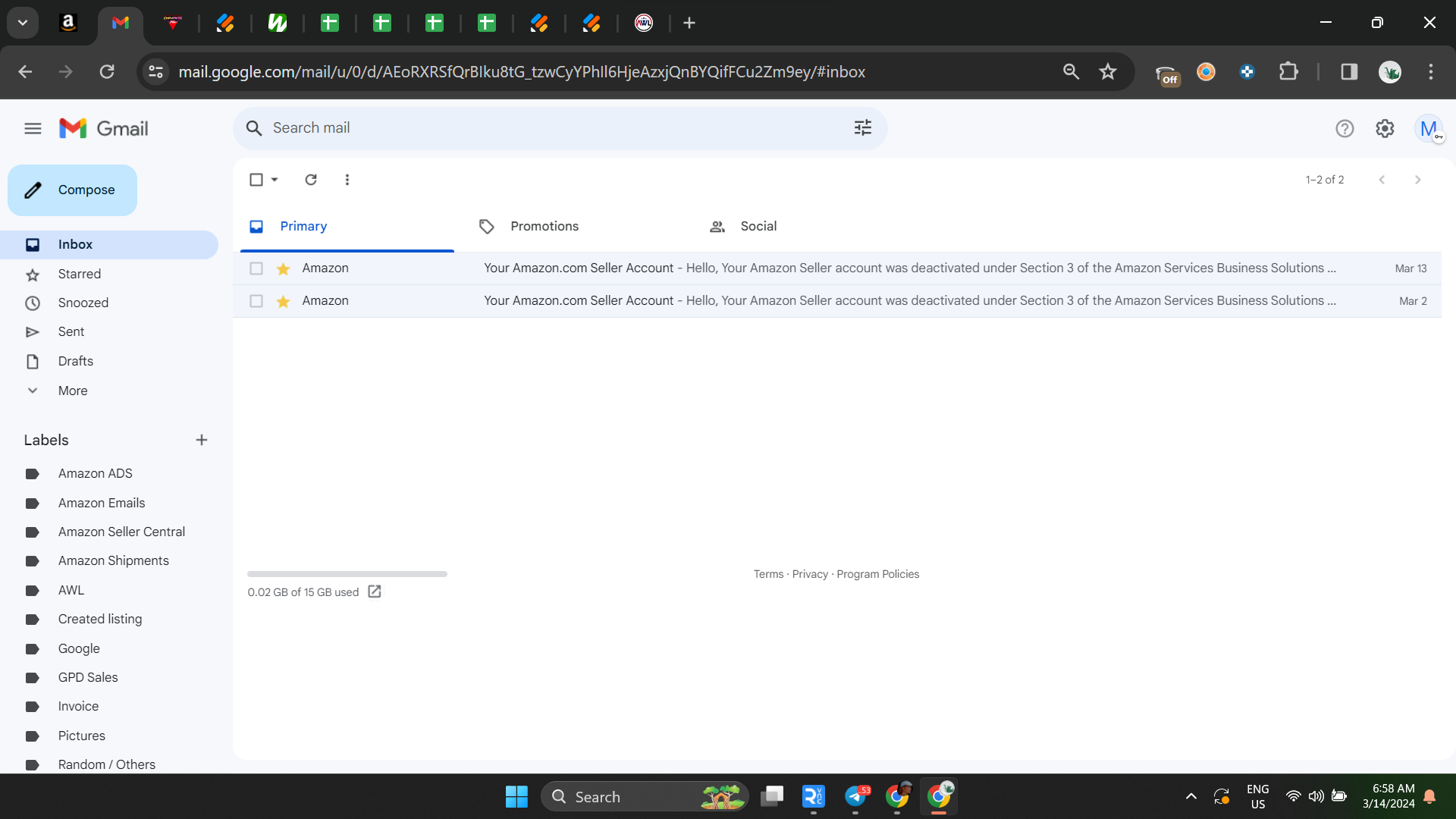The image size is (1456, 819).
Task: Click the Terms link
Action: (x=768, y=575)
